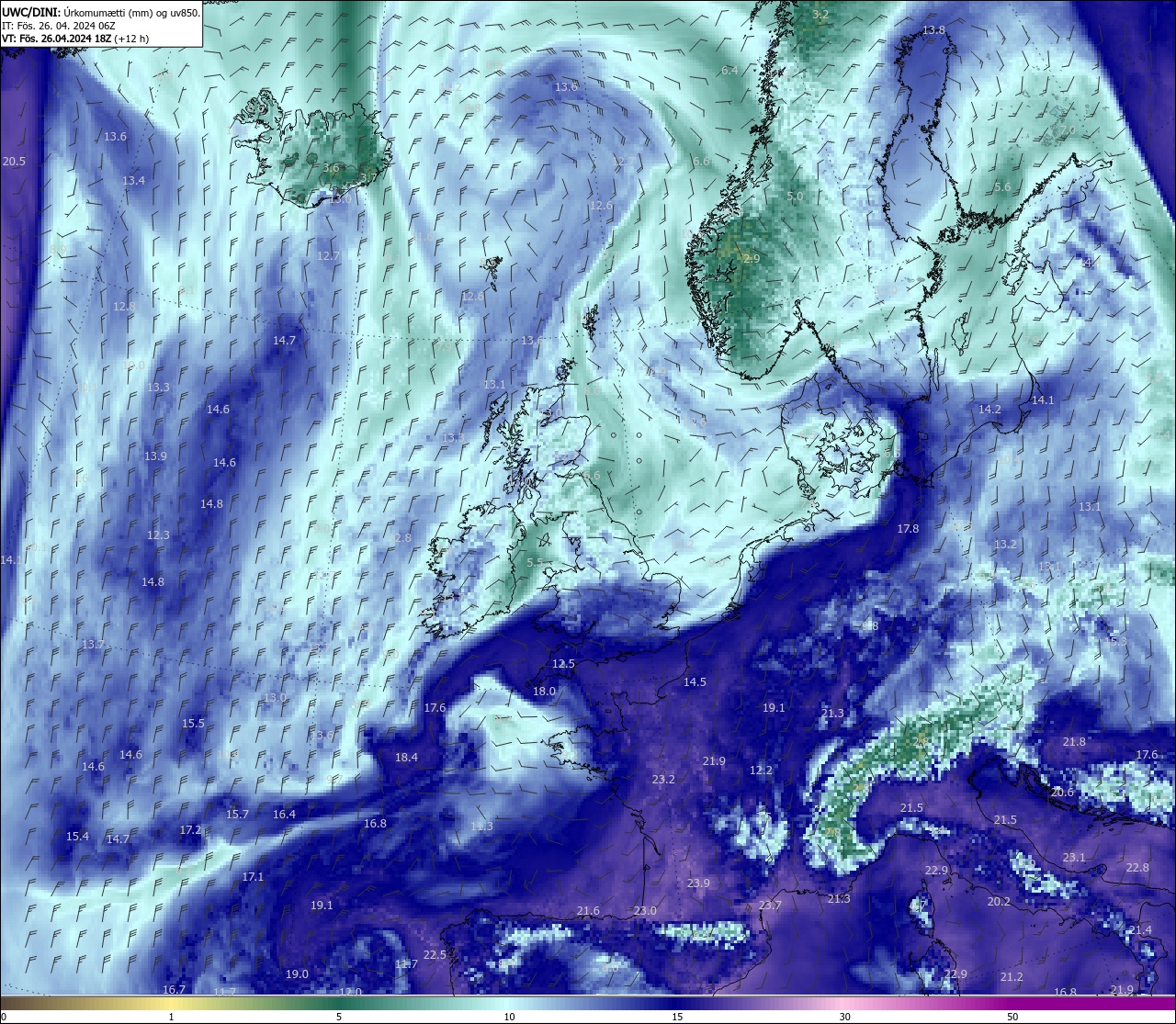Click the 21.4 value on the map
The height and width of the screenshot is (1024, 1176).
[1139, 930]
